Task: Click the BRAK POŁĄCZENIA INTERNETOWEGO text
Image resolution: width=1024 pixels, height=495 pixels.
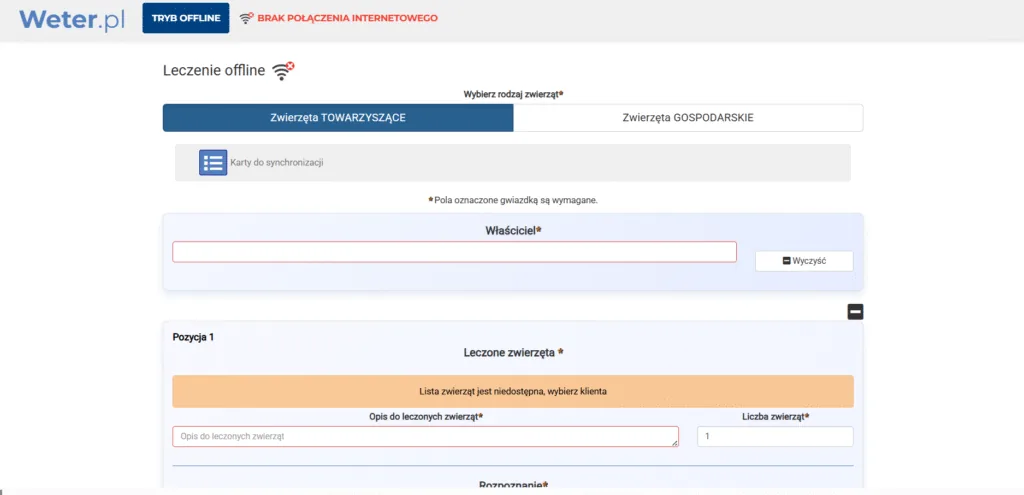Action: click(x=347, y=18)
